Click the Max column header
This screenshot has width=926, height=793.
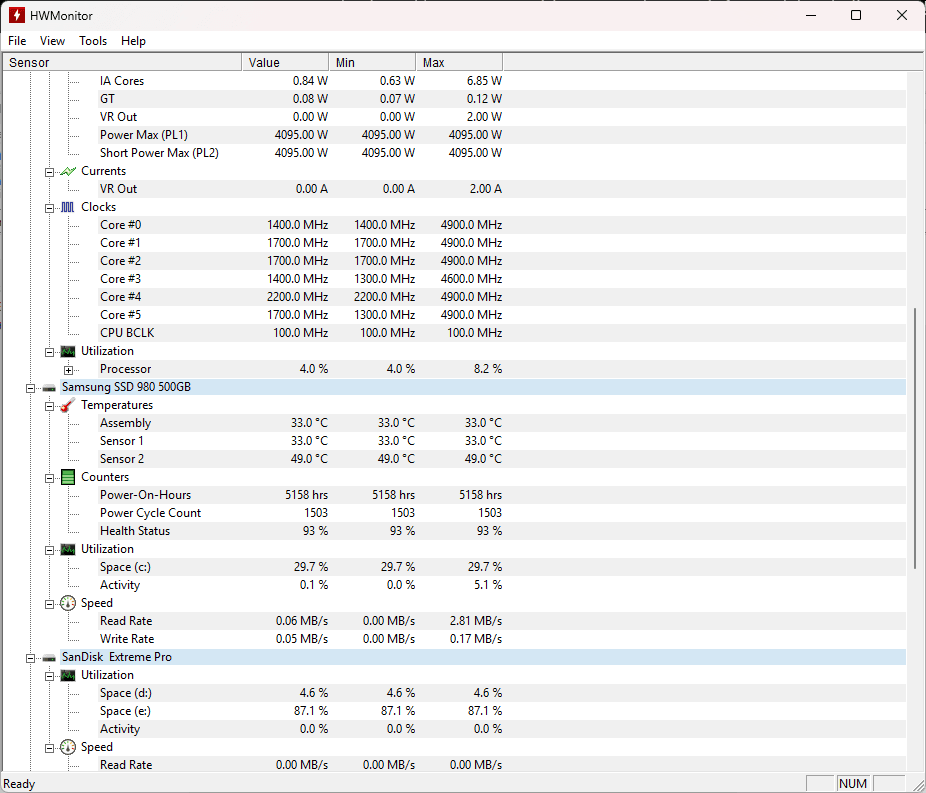(x=459, y=62)
